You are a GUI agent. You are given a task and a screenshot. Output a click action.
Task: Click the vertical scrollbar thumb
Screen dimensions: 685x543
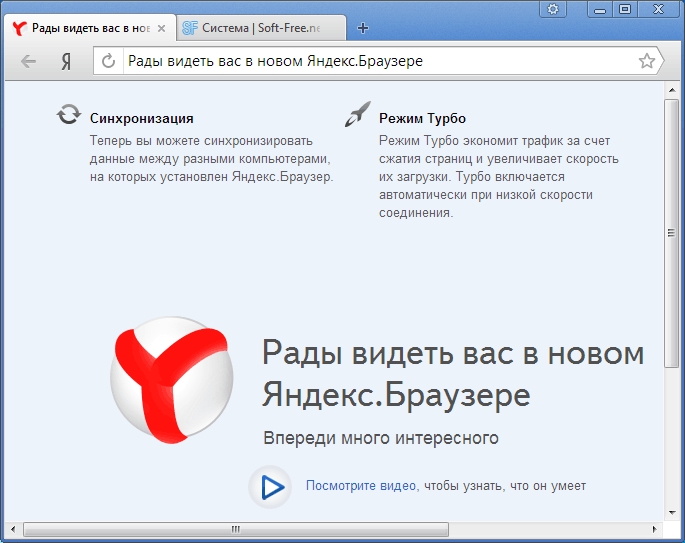click(671, 233)
